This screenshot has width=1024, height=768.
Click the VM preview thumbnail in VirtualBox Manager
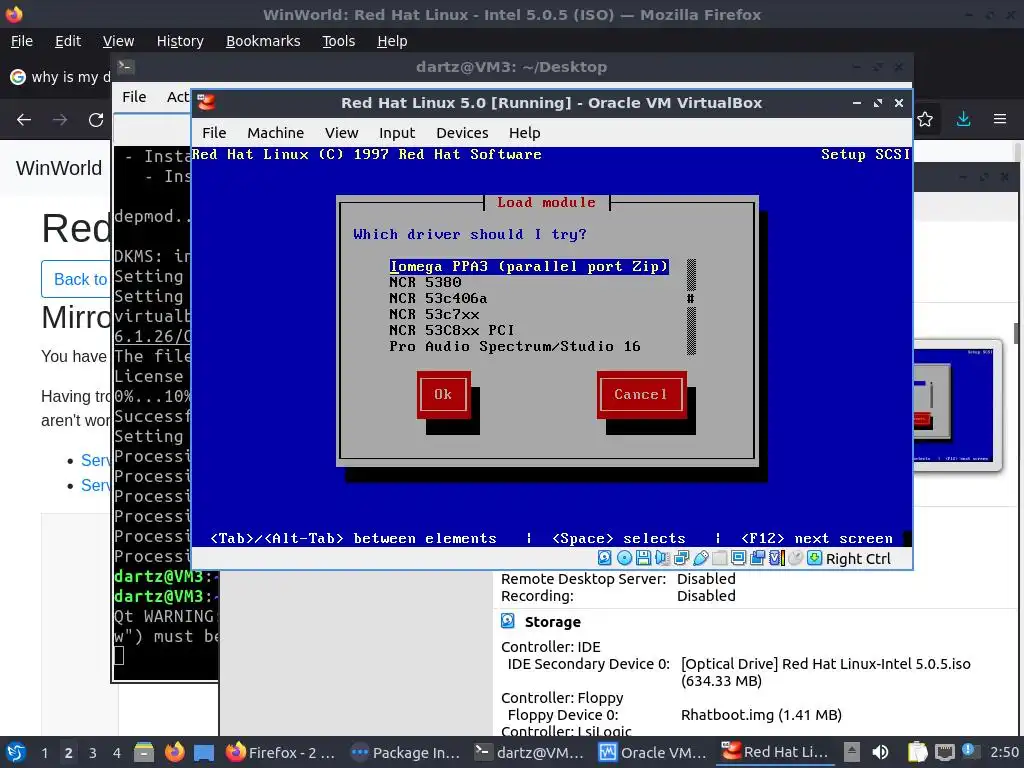(957, 404)
